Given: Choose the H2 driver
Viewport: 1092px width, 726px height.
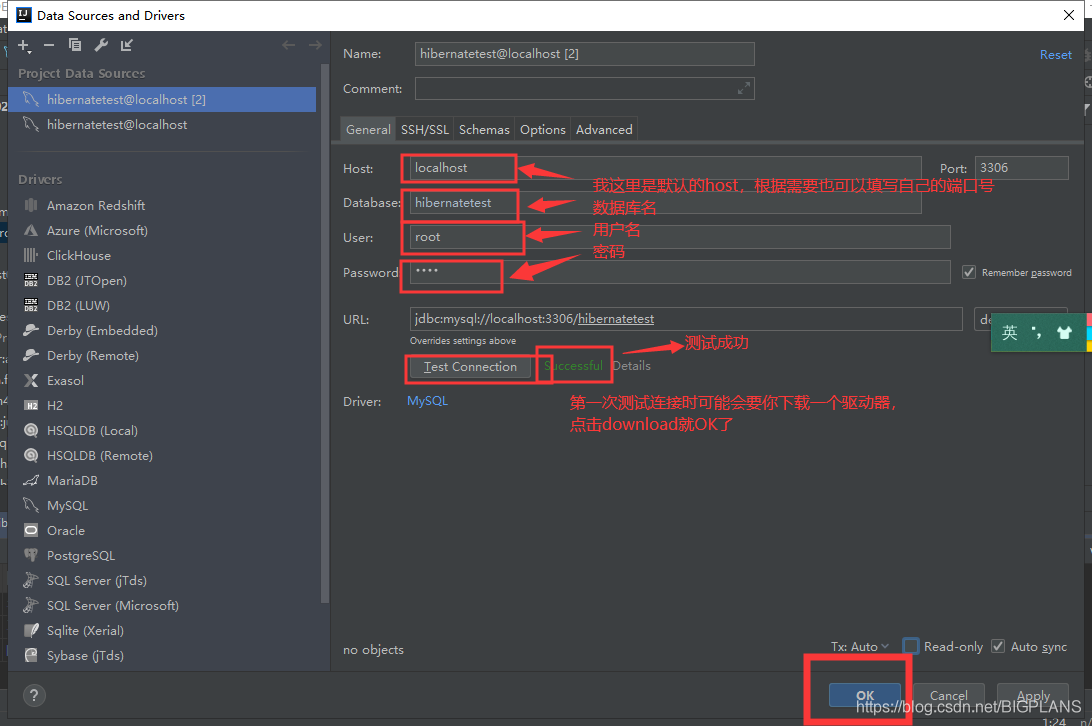Looking at the screenshot, I should [54, 406].
